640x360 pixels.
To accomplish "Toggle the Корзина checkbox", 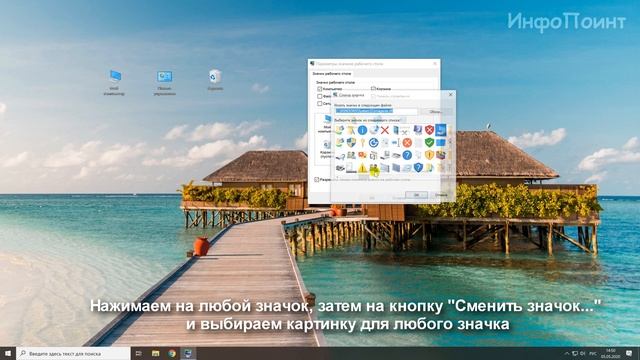I will pos(373,88).
